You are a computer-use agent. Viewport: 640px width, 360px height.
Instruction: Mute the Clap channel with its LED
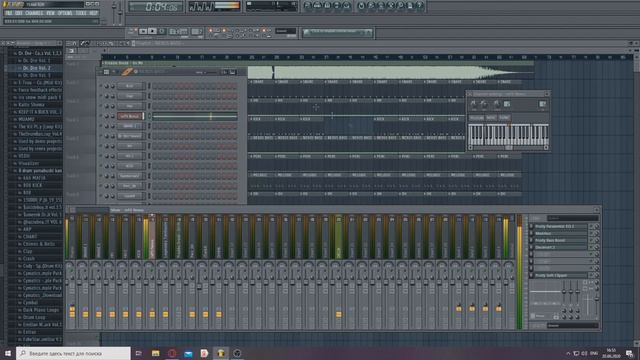coord(101,96)
